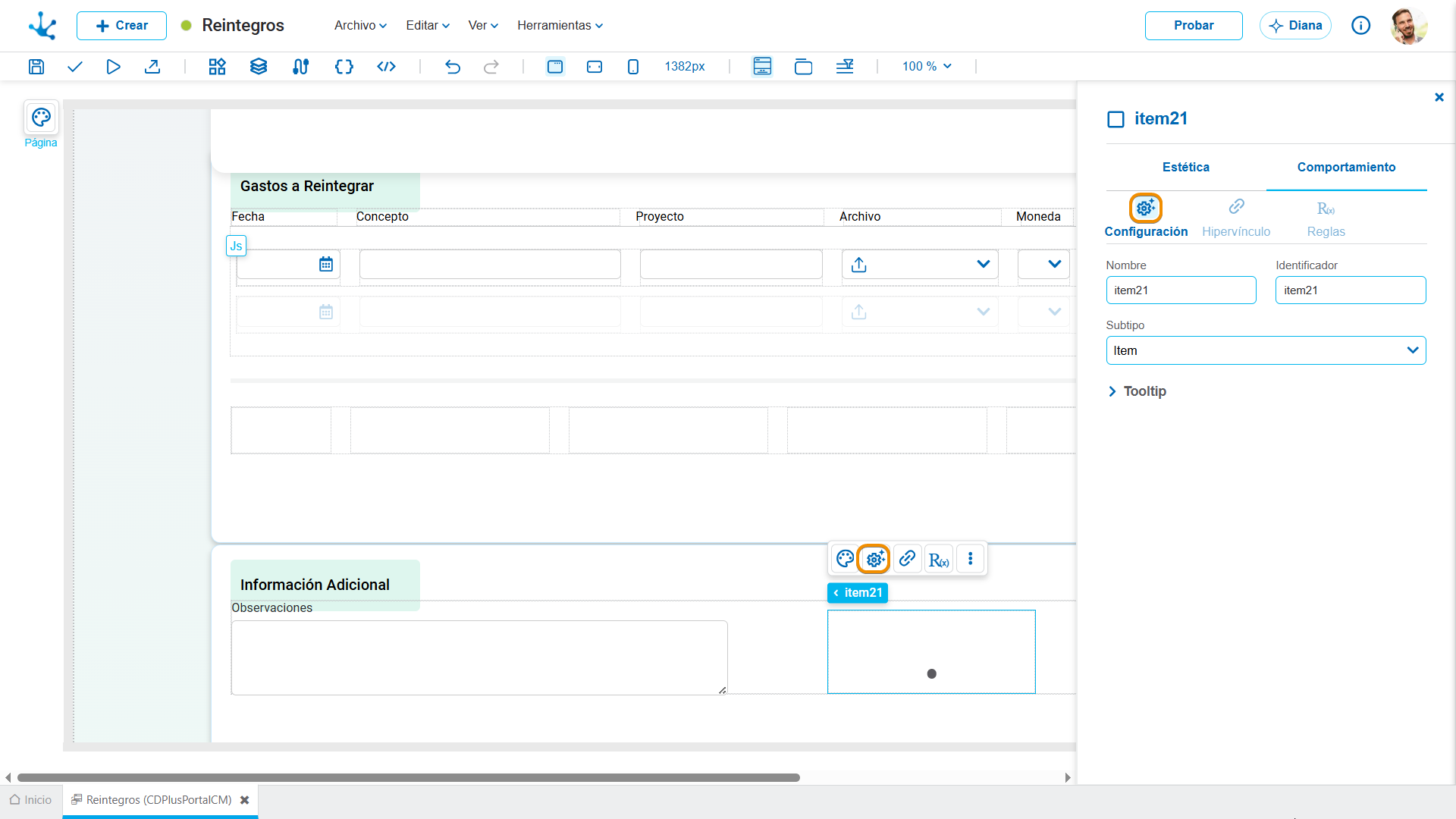Toggle the form layout view icon
This screenshot has width=1456, height=819.
(762, 67)
